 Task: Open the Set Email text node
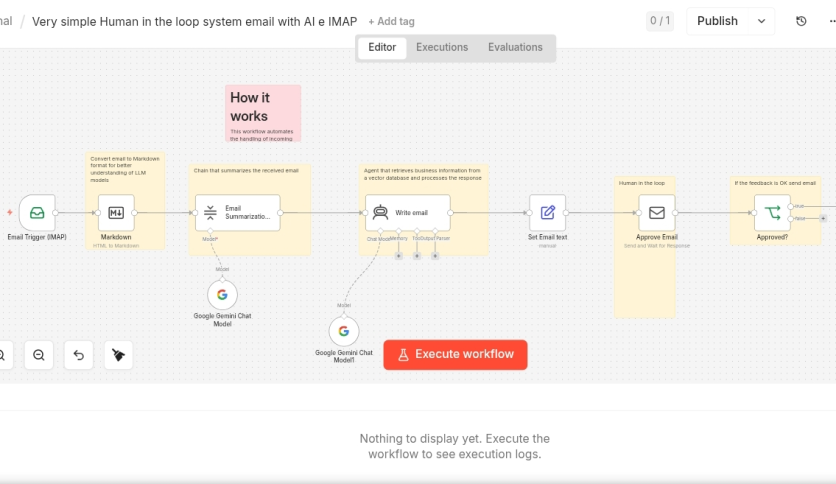pyautogui.click(x=548, y=213)
